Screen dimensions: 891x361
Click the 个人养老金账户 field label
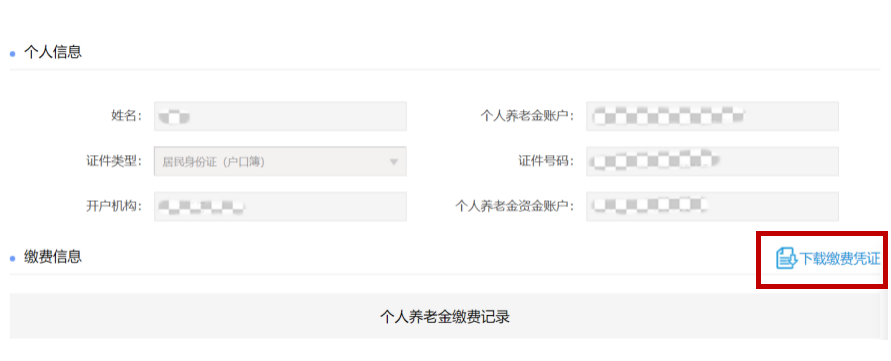[527, 116]
